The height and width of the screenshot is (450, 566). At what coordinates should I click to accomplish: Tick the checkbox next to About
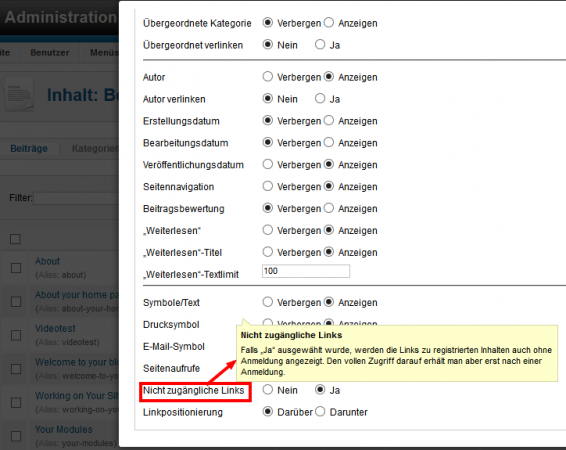16,268
